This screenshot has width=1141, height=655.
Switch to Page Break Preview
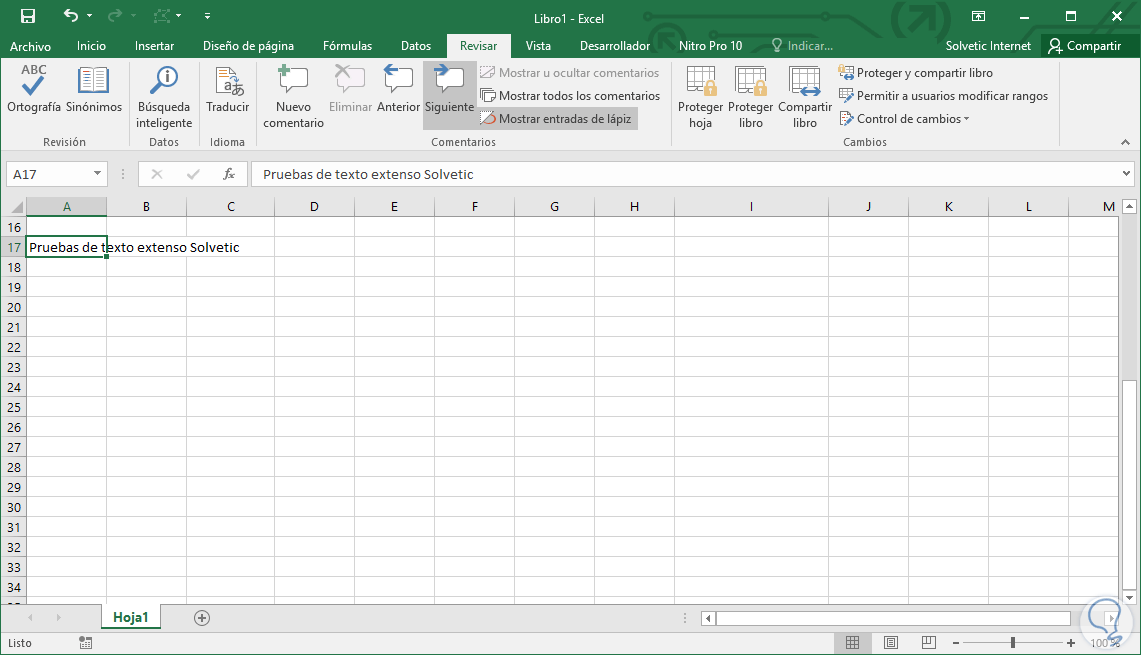click(928, 643)
